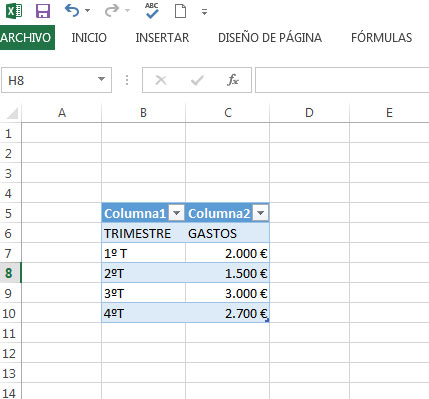This screenshot has width=429, height=399.
Task: Click inside the formula bar input field
Action: [342, 80]
